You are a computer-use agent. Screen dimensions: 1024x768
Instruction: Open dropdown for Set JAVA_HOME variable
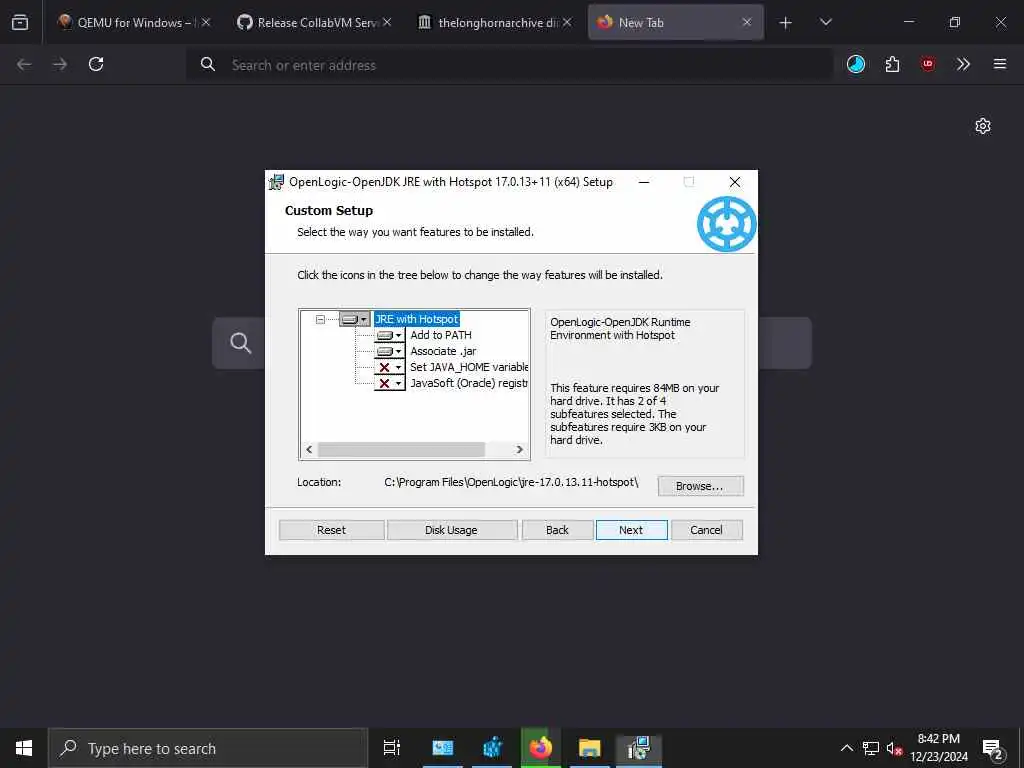tap(389, 368)
